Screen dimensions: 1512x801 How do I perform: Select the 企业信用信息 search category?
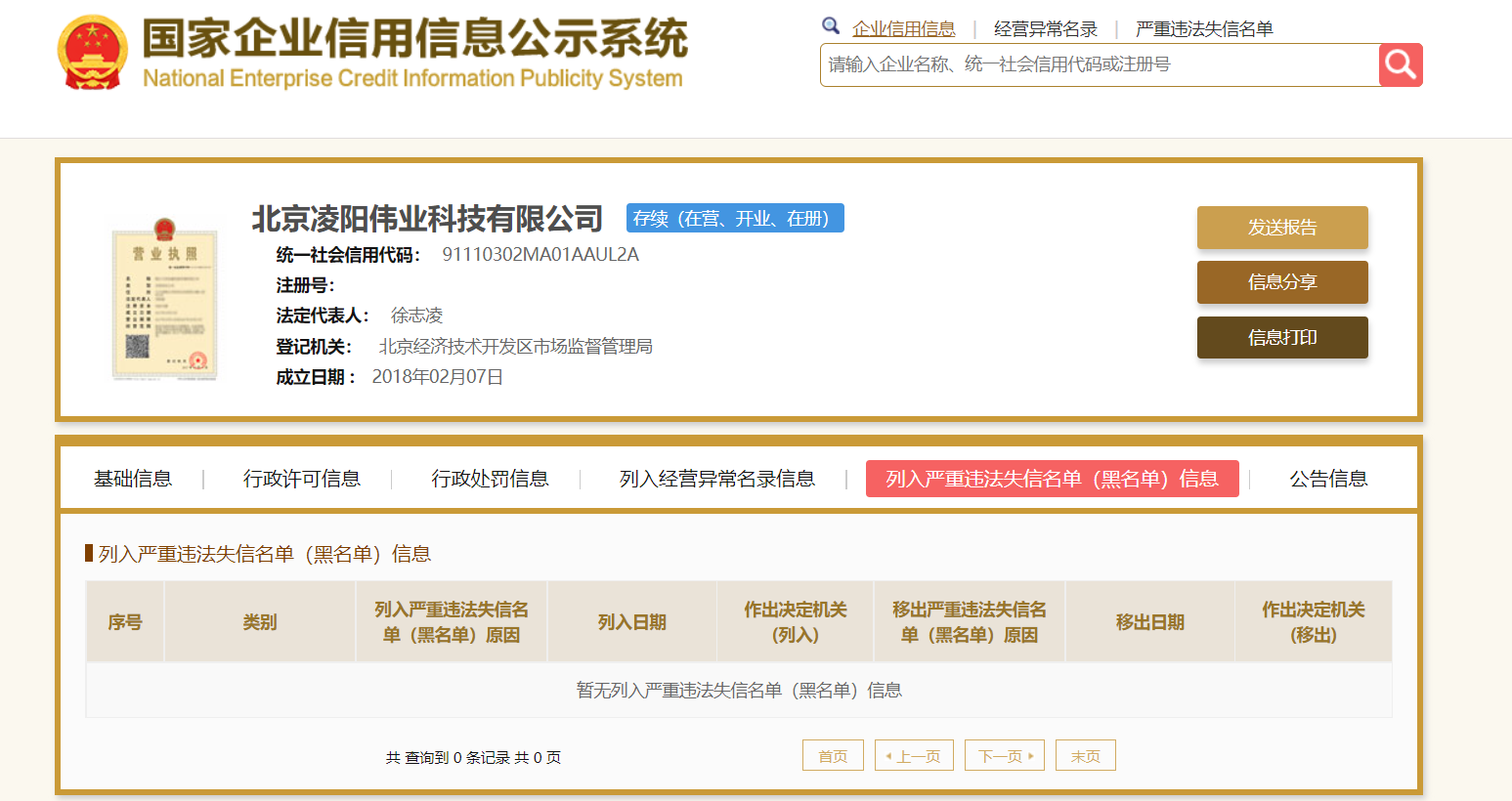[904, 29]
